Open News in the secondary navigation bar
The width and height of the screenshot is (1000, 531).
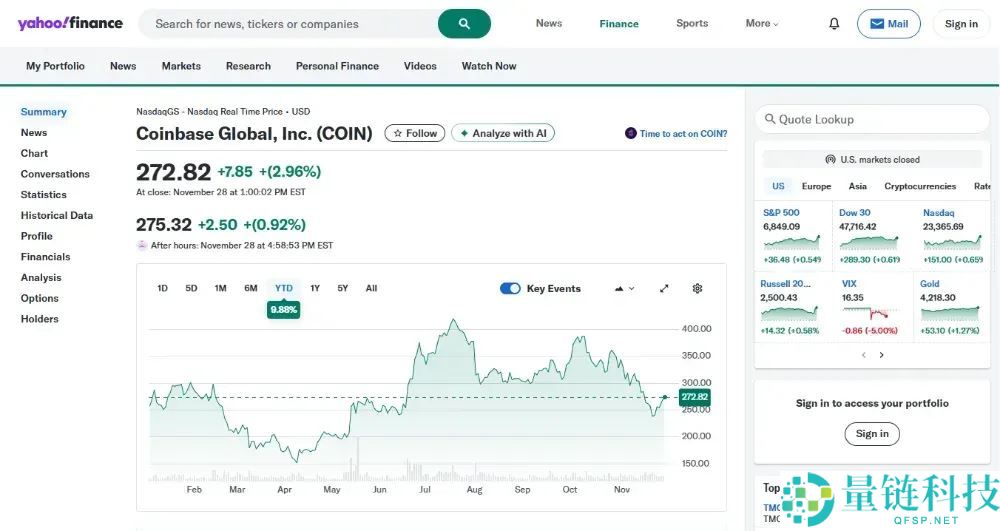pos(123,66)
